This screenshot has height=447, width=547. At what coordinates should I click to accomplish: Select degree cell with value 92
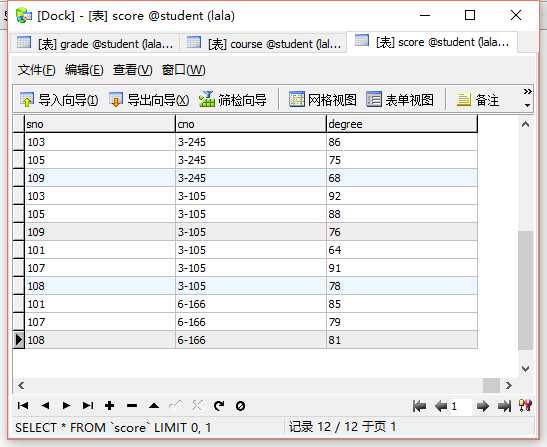(402, 196)
